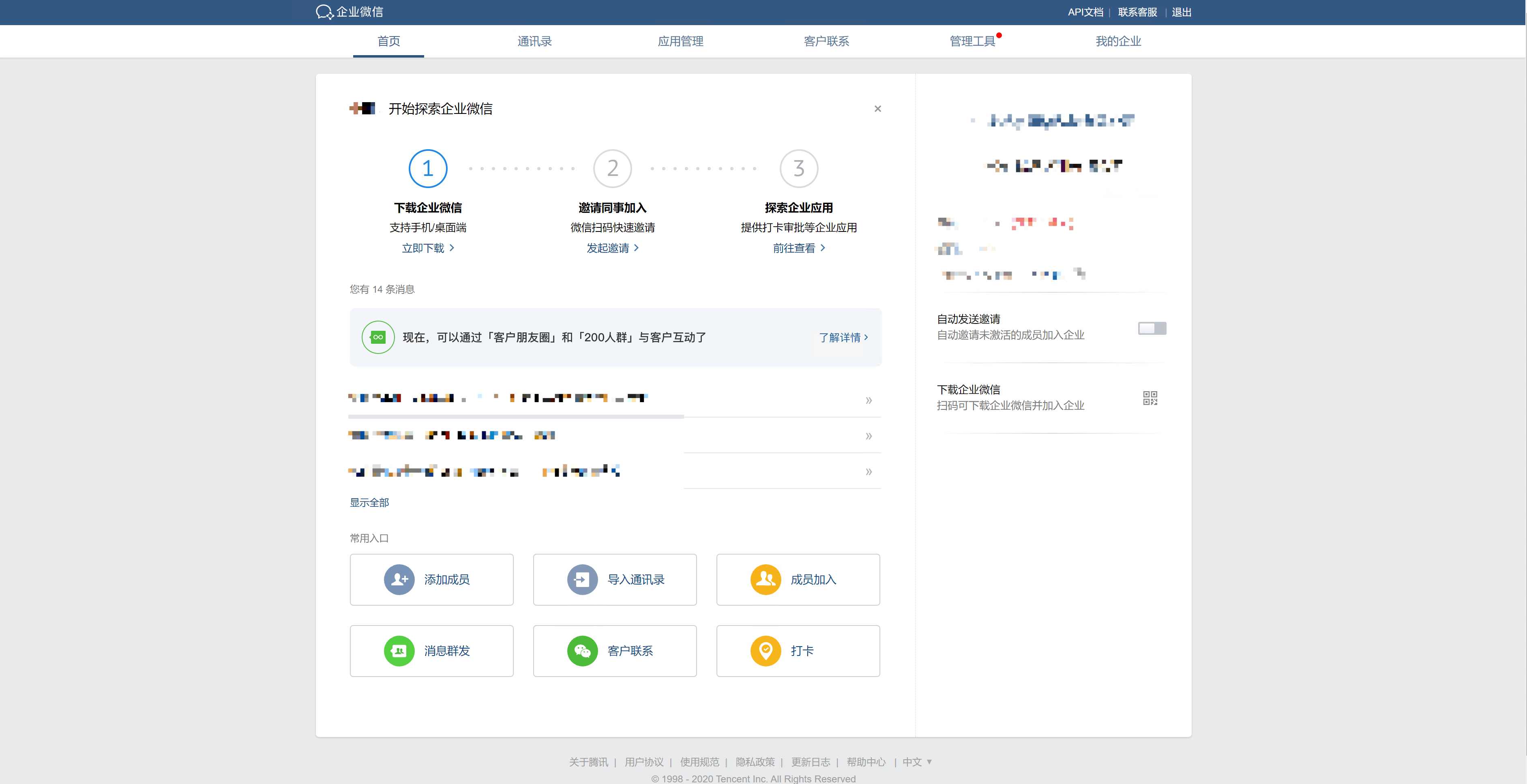The height and width of the screenshot is (784, 1527).
Task: Click 退出 to log out
Action: pos(1182,12)
